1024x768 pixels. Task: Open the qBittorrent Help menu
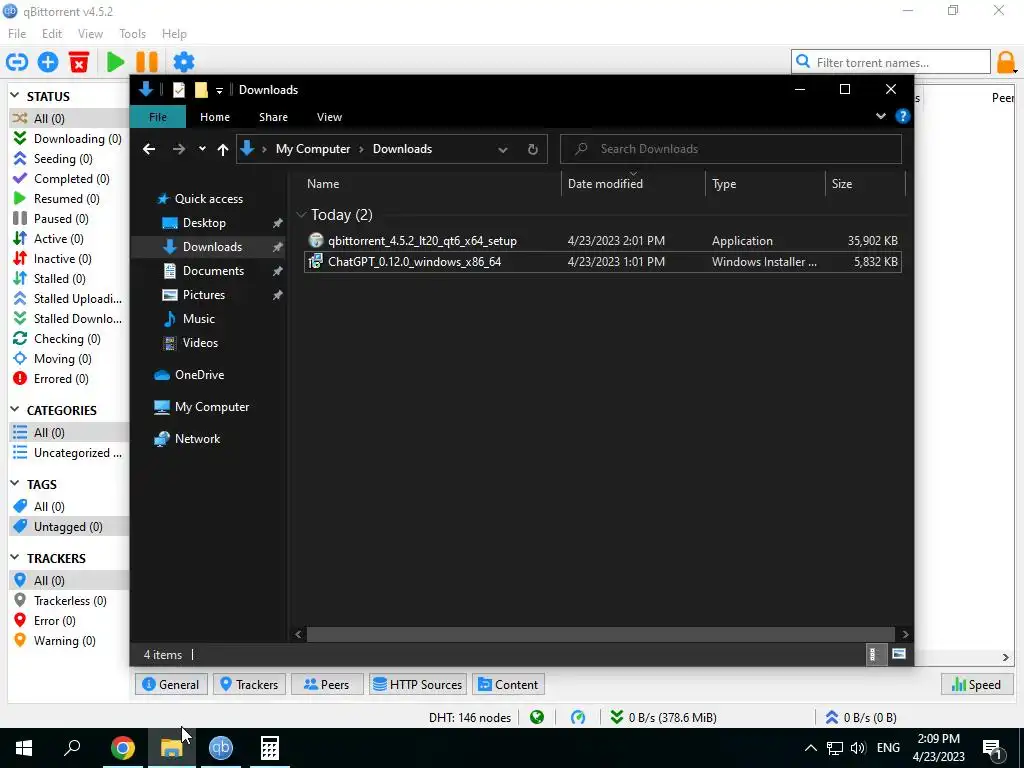(174, 33)
